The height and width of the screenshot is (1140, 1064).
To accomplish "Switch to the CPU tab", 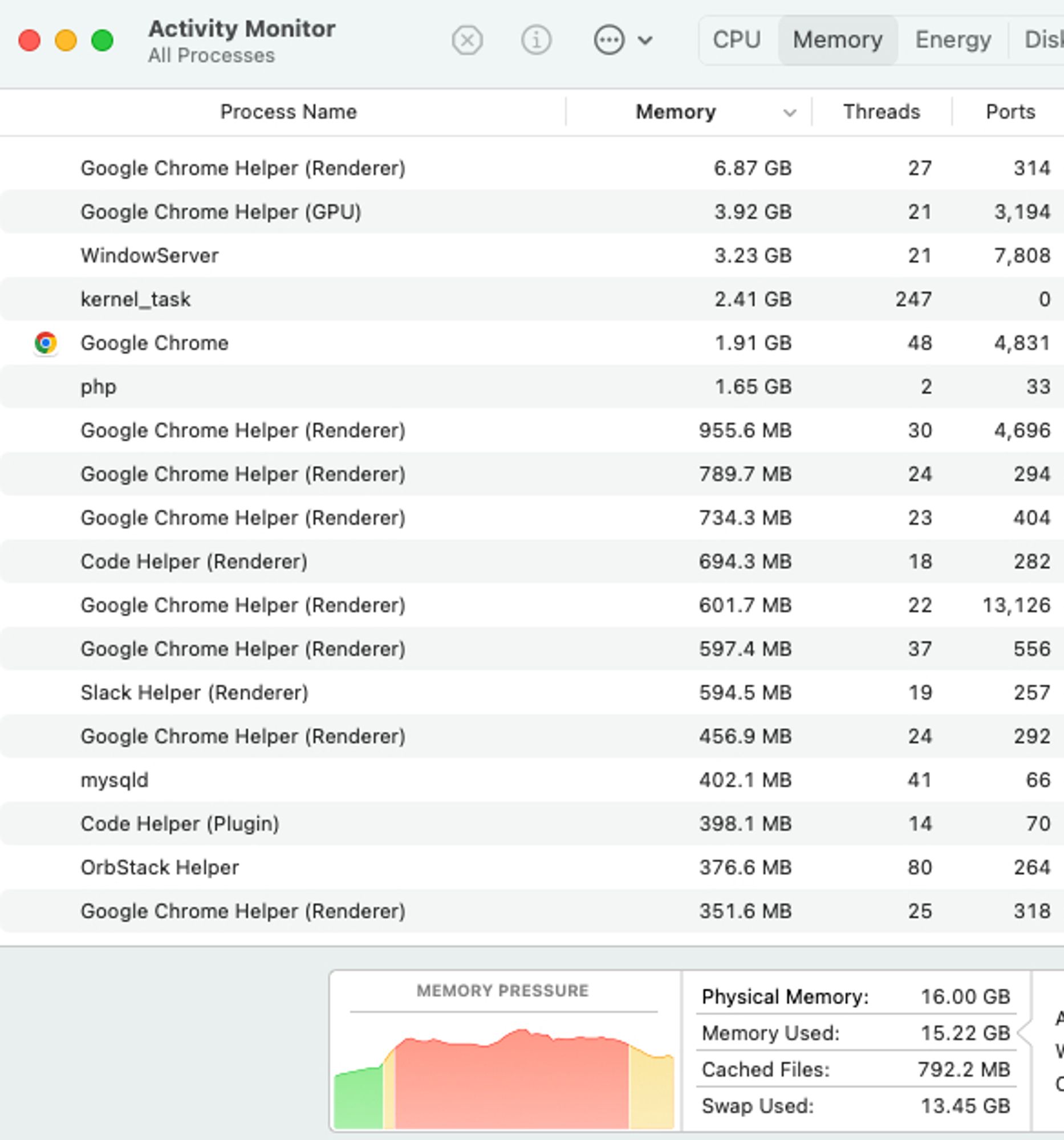I will click(x=737, y=40).
